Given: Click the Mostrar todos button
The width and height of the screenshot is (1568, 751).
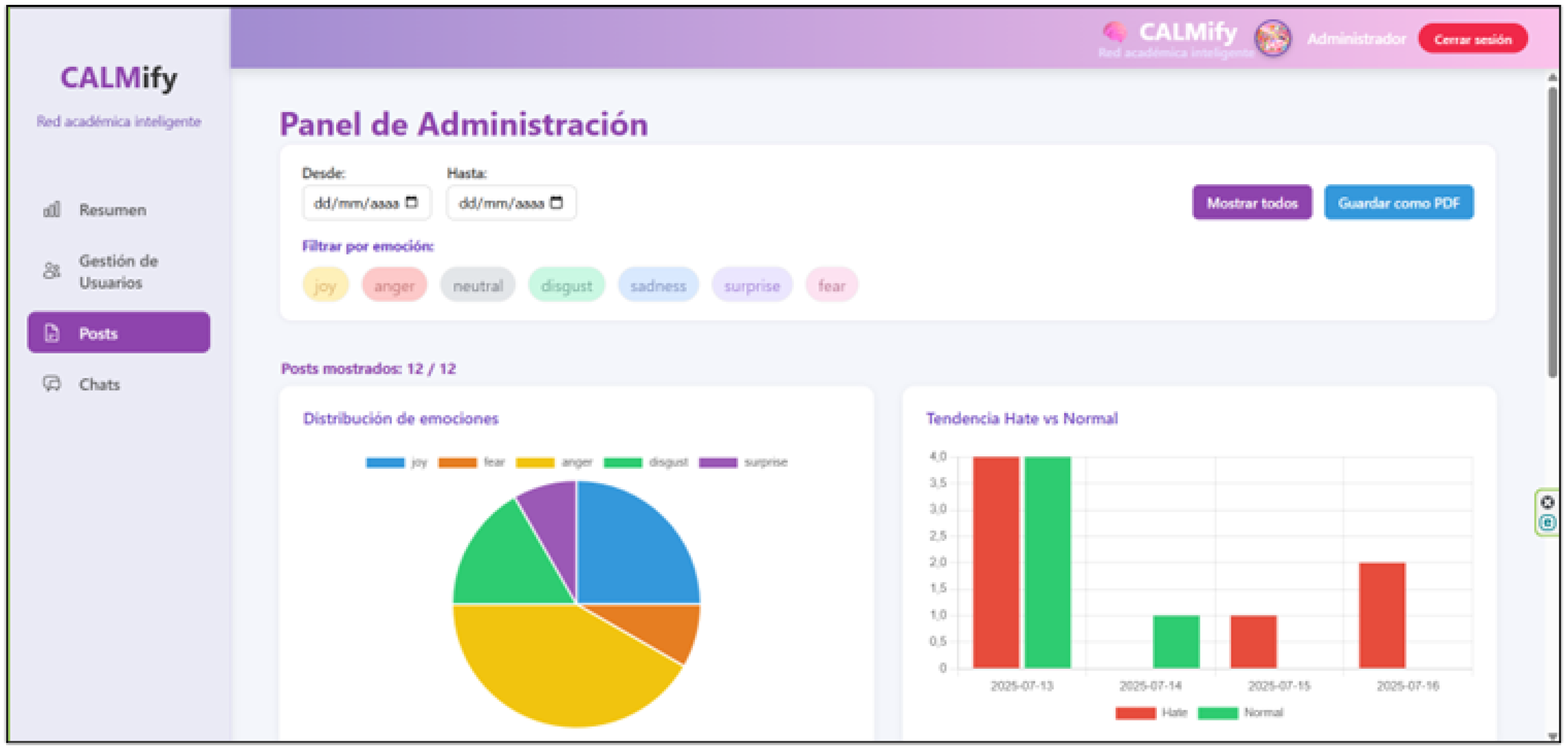Looking at the screenshot, I should coord(1252,203).
